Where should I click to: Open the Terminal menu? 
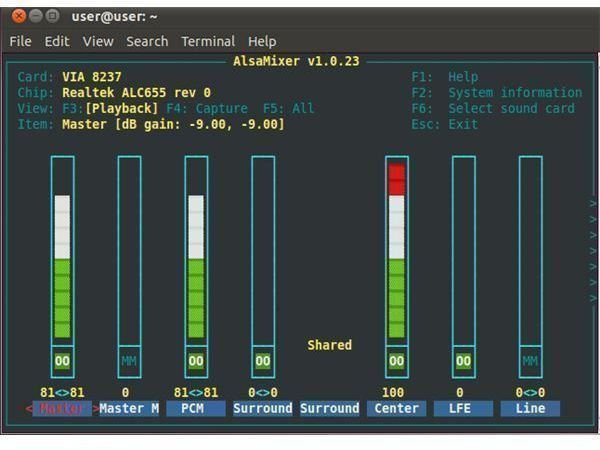[208, 41]
